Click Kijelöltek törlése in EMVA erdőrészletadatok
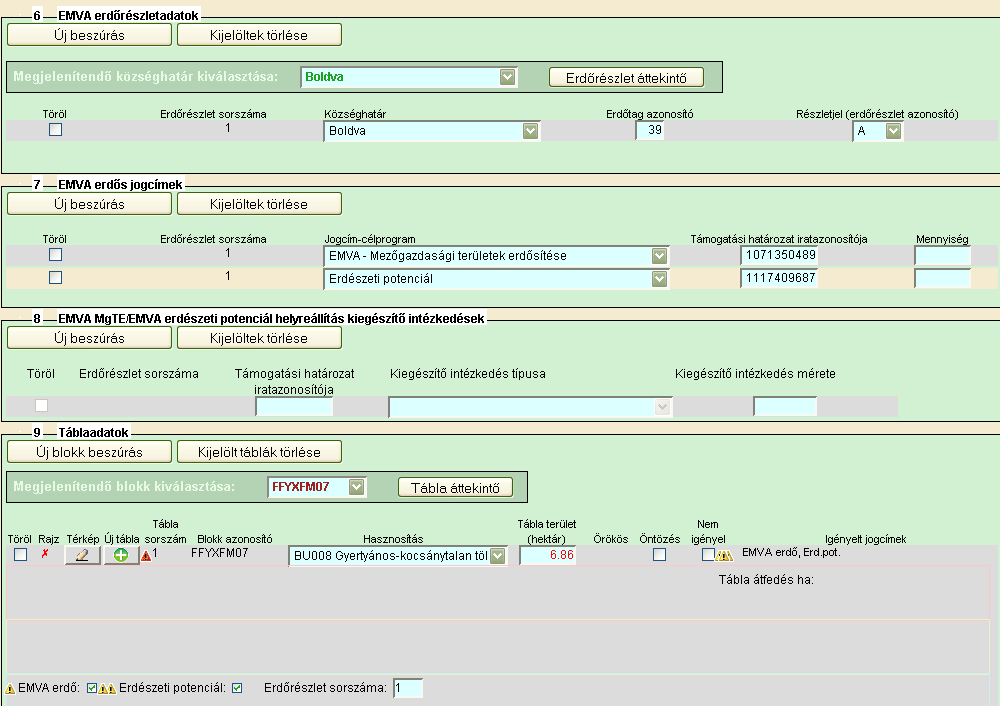Screen dimensions: 1000x706 (x=259, y=35)
